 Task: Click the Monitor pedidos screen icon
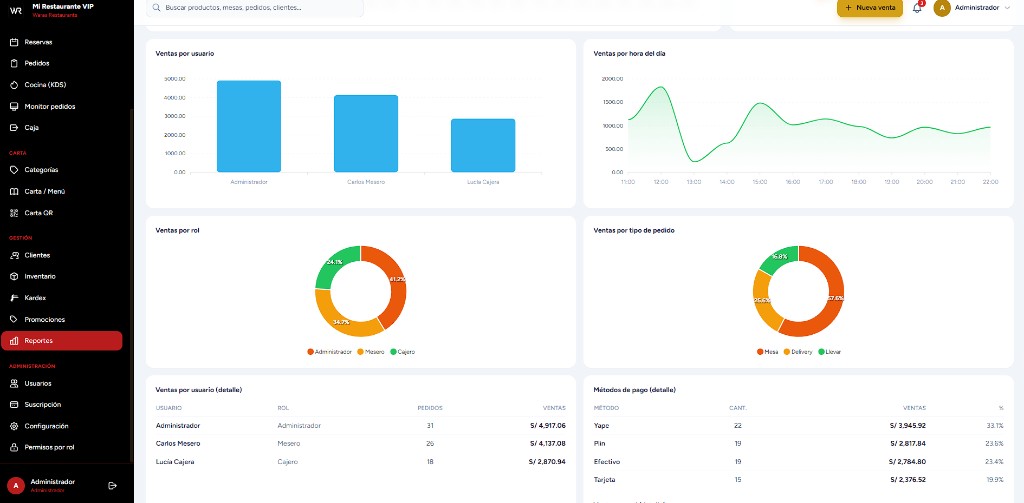coord(14,106)
